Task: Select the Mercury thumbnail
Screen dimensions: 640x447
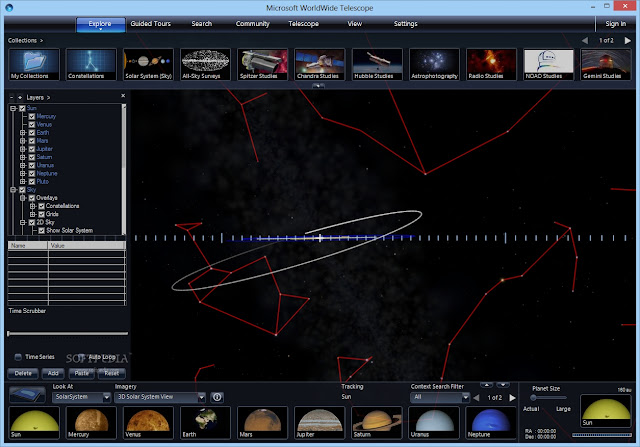Action: [x=91, y=423]
